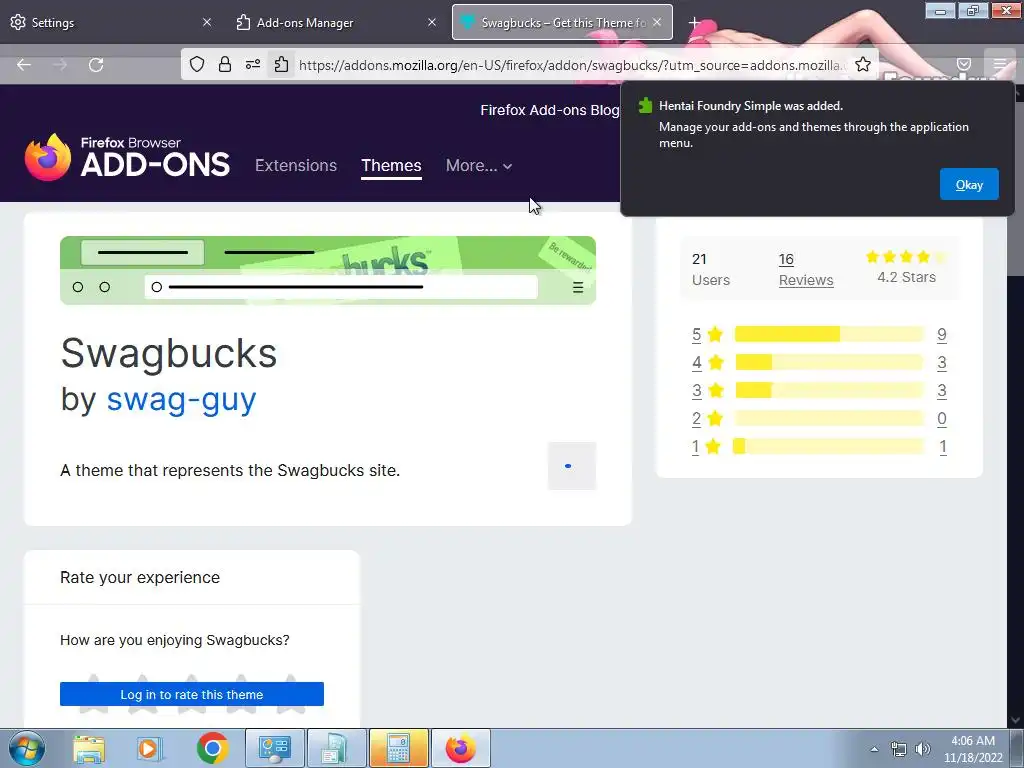Click the loading install theme button
This screenshot has height=768, width=1024.
click(x=572, y=466)
